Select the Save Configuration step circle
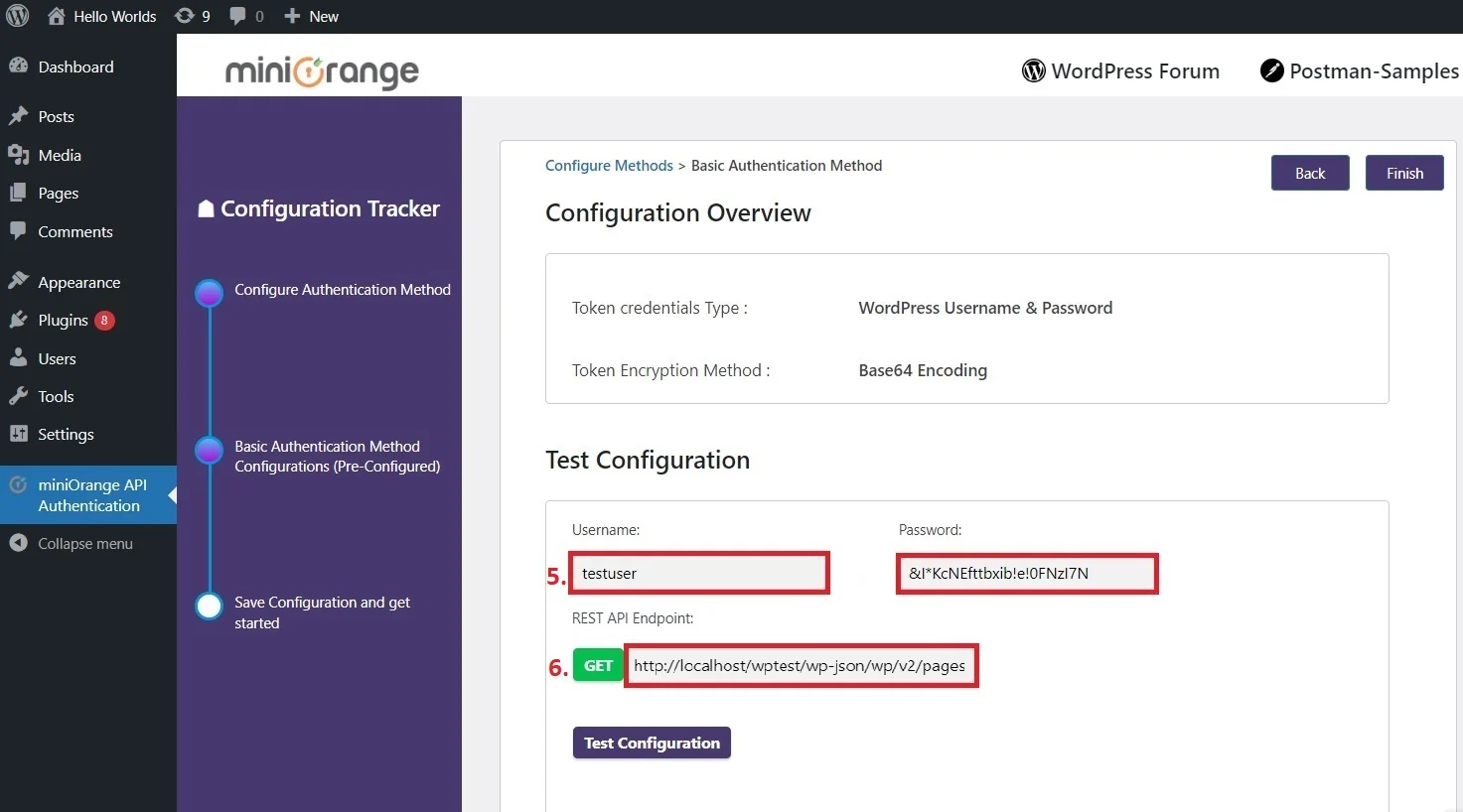 point(209,607)
